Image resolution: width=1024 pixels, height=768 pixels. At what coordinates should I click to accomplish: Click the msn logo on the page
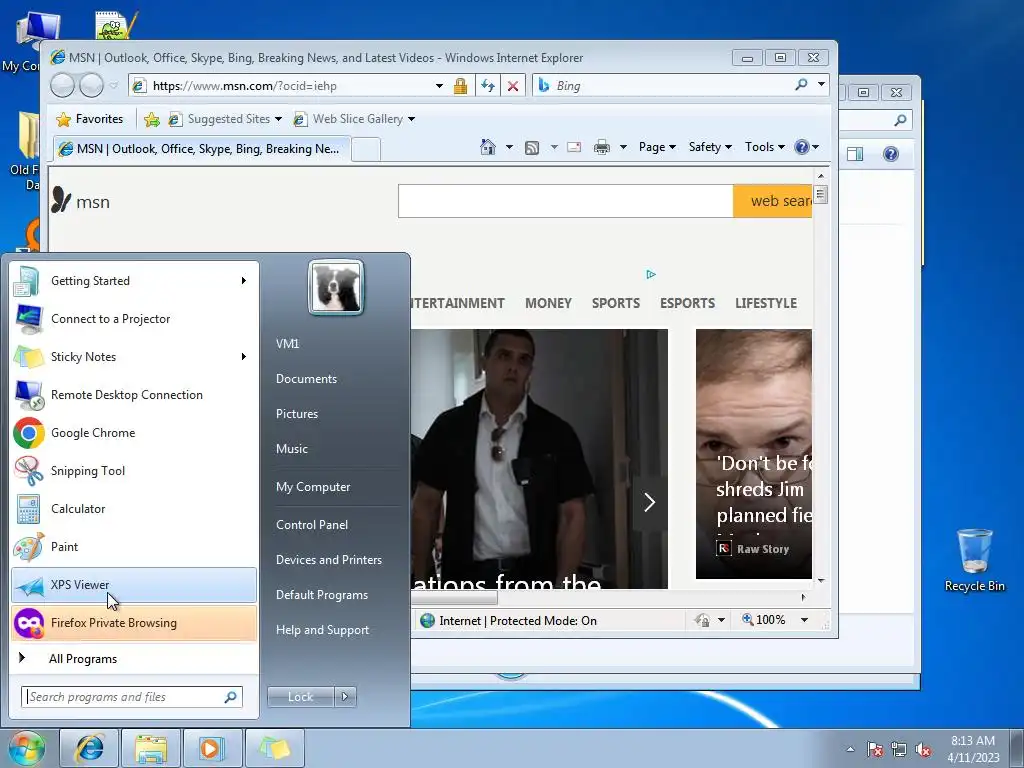click(x=80, y=200)
